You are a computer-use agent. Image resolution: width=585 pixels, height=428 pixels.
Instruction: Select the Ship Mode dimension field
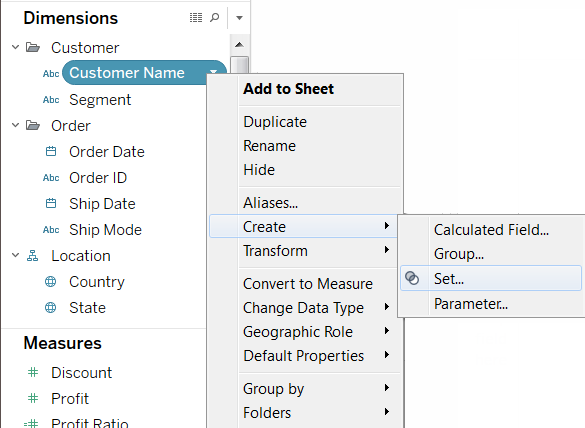click(x=105, y=230)
